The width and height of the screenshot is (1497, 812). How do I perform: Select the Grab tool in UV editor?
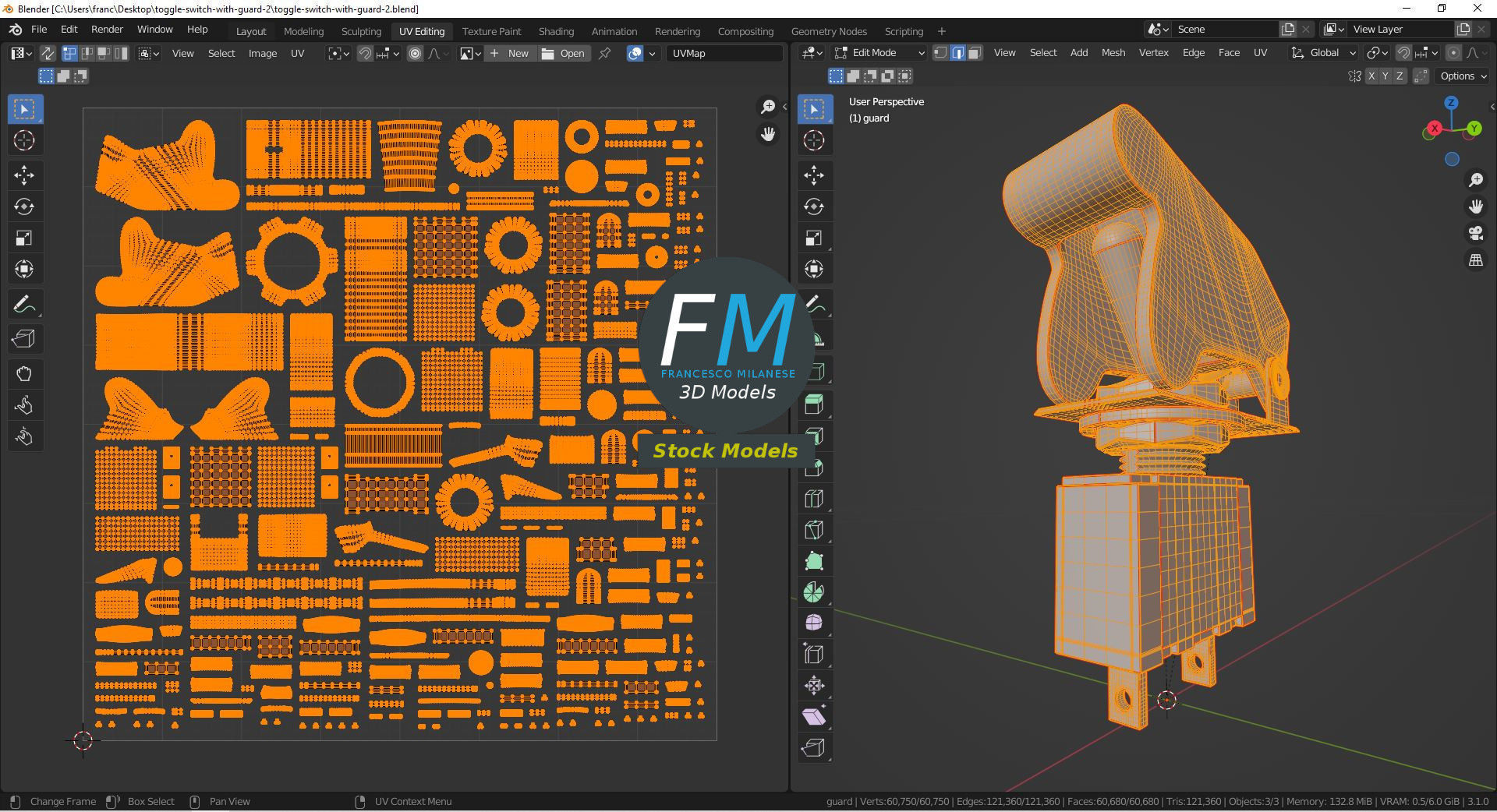pos(24,374)
